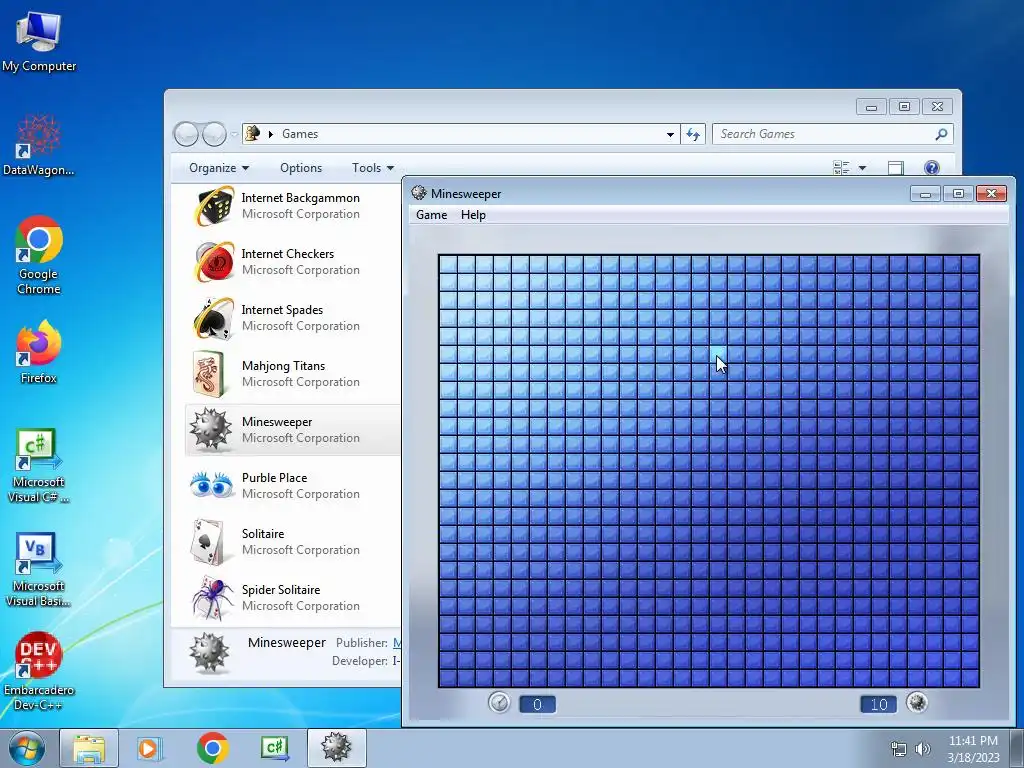Select the Mahjong Titans tile icon

(210, 374)
